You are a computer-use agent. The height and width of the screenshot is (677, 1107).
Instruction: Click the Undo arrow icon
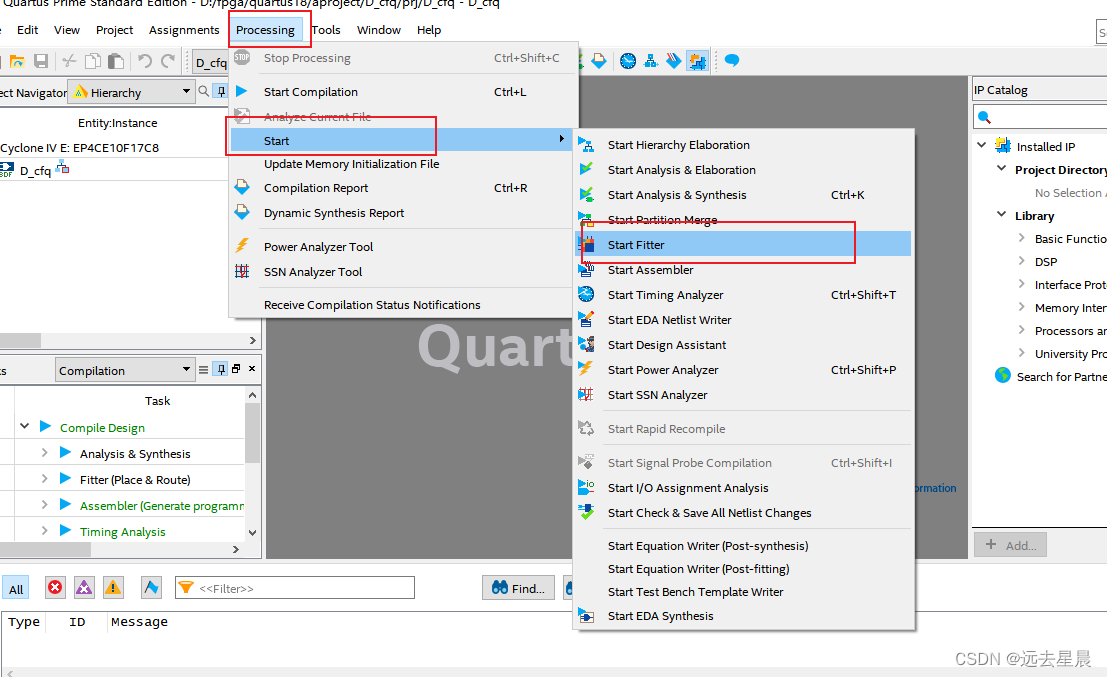(x=145, y=61)
